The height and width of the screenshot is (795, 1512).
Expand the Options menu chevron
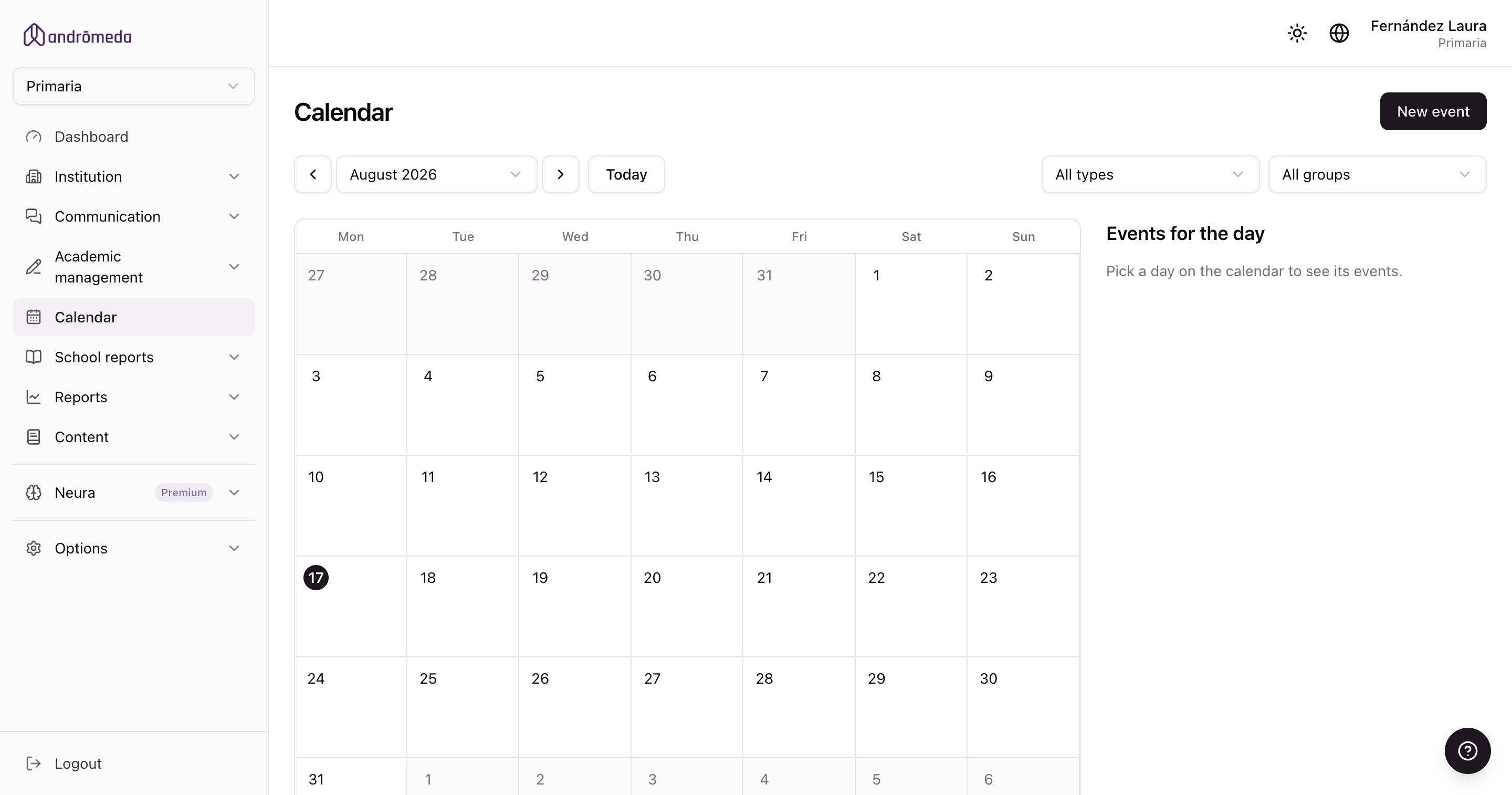click(x=234, y=548)
